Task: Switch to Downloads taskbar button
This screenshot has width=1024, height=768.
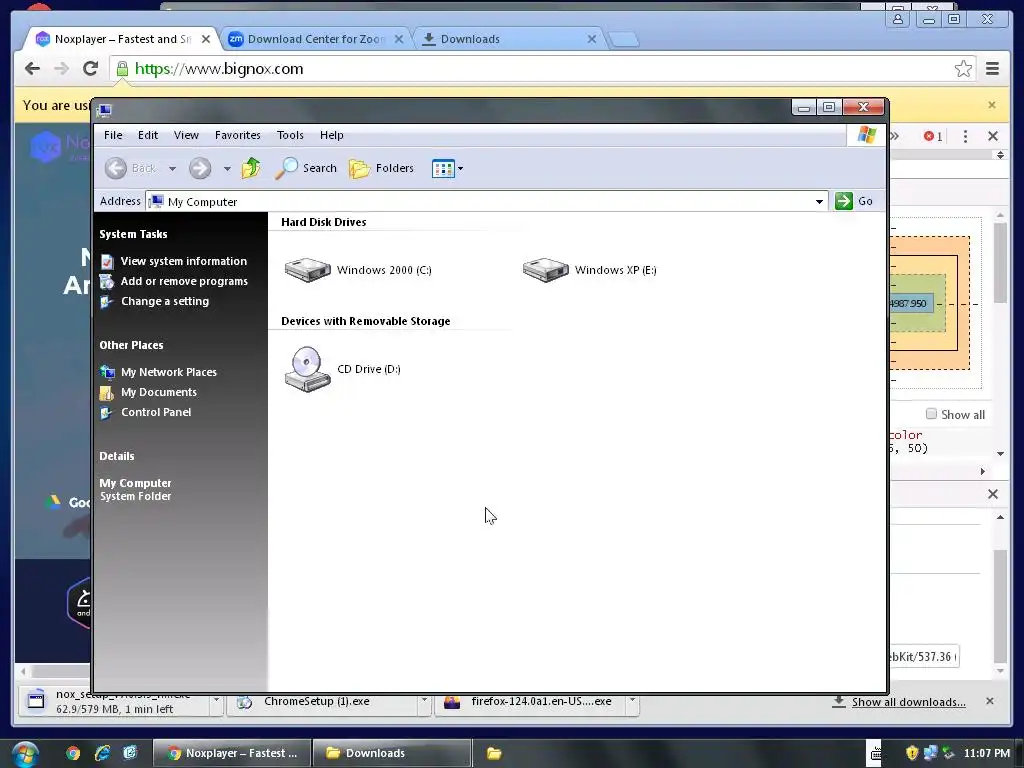Action: [x=392, y=753]
